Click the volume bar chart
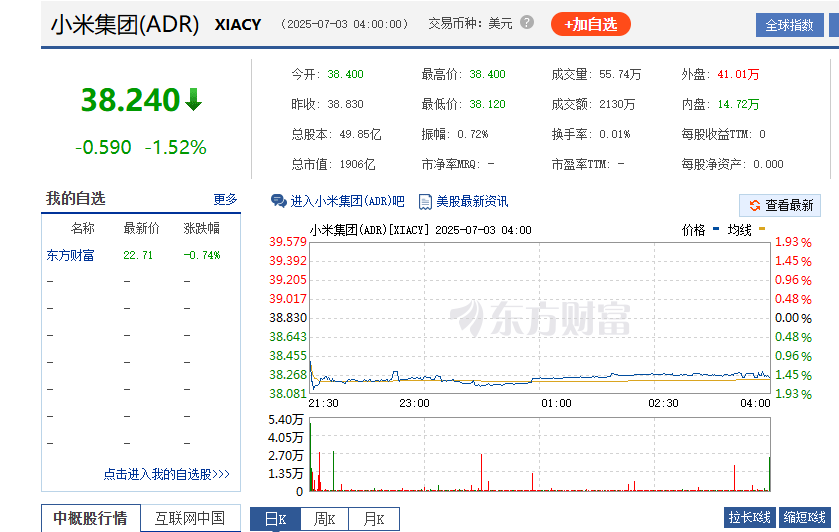 click(x=540, y=455)
